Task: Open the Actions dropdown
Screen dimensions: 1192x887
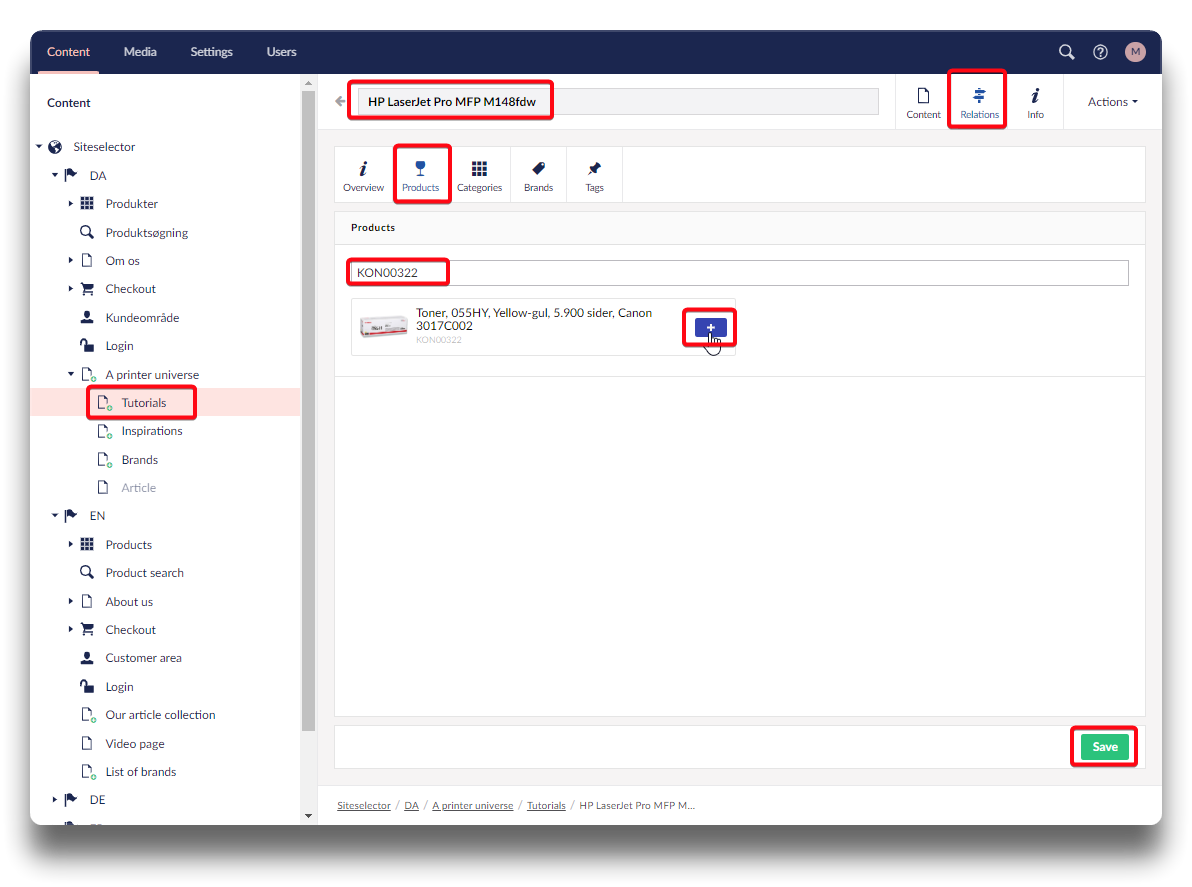Action: pos(1112,102)
